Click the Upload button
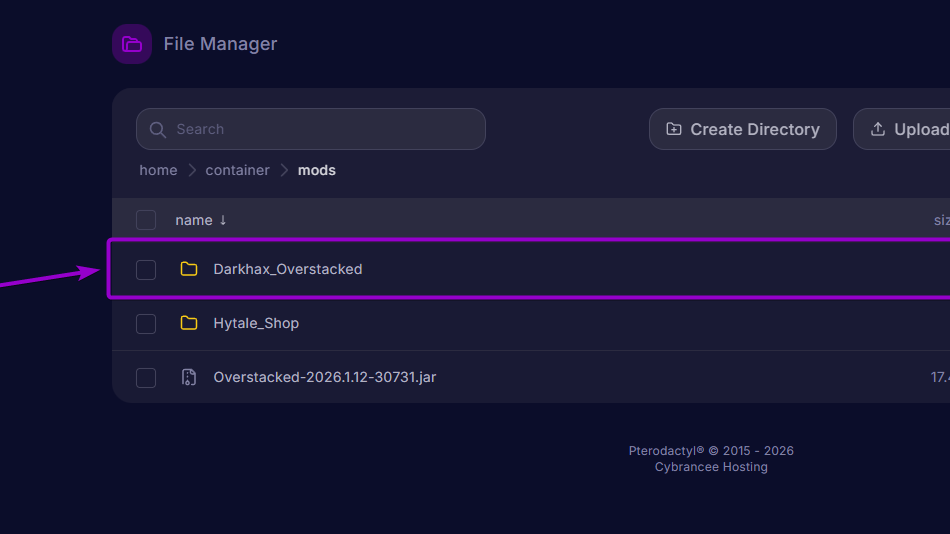950x534 pixels. click(x=903, y=129)
